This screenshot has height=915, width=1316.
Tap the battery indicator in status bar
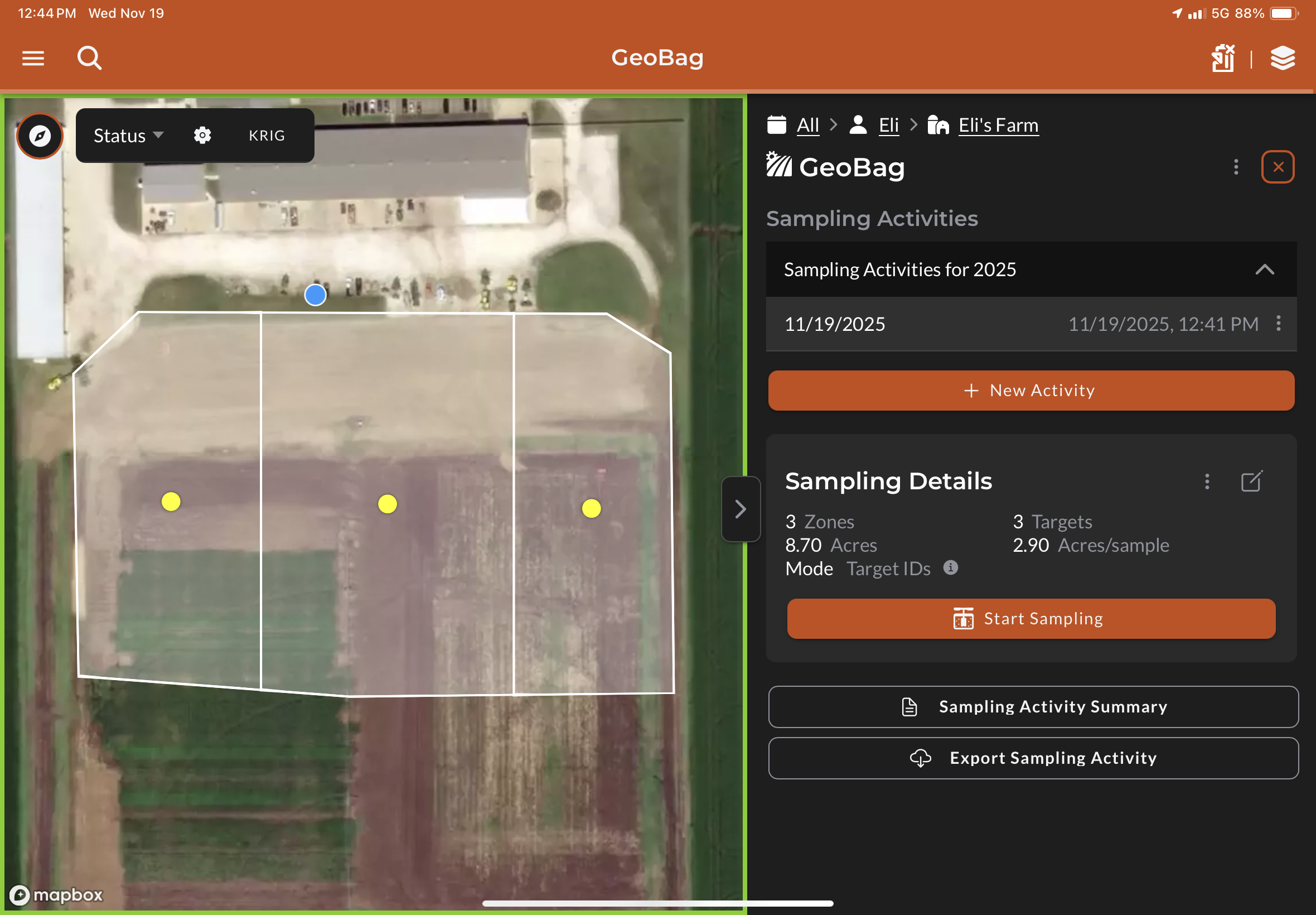pyautogui.click(x=1283, y=13)
